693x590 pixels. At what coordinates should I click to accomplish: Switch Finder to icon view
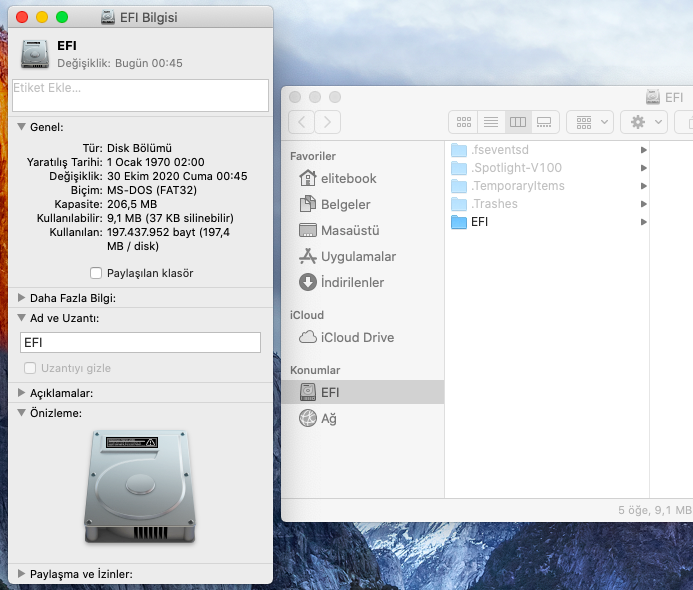point(463,122)
